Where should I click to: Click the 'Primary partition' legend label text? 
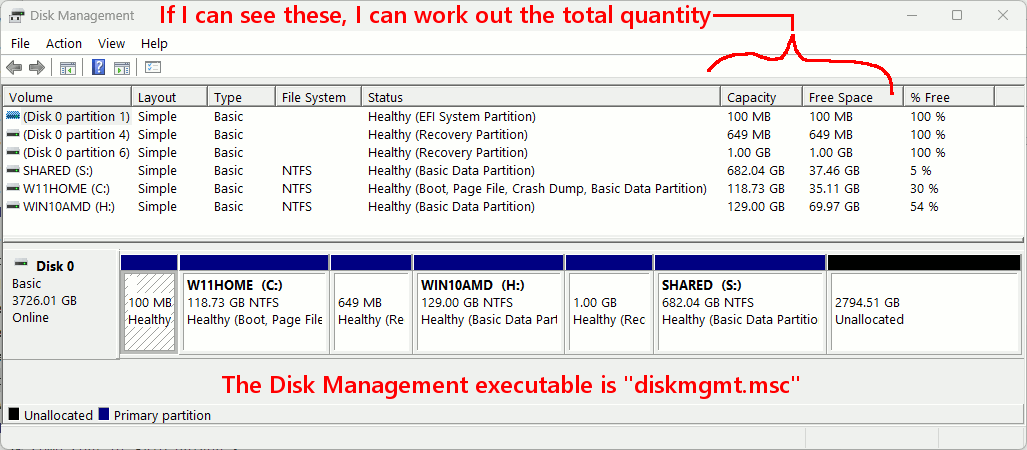162,415
